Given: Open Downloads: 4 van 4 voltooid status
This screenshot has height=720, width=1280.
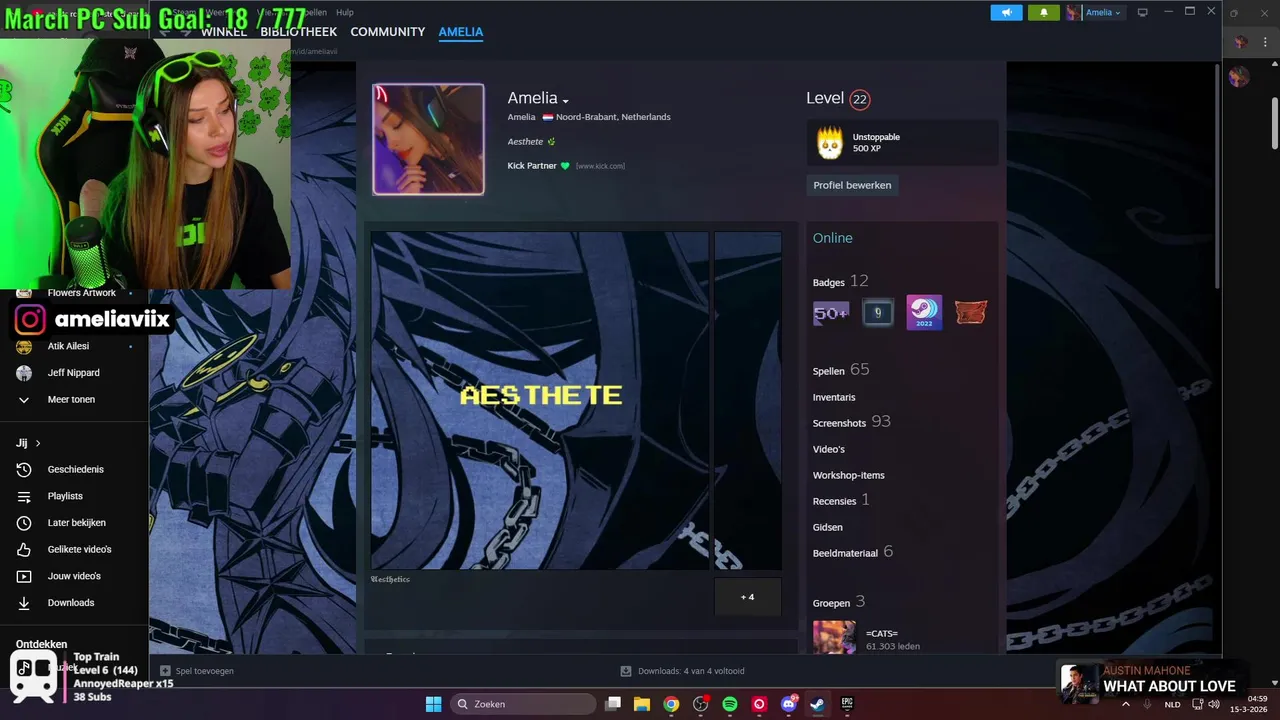Looking at the screenshot, I should coord(682,671).
